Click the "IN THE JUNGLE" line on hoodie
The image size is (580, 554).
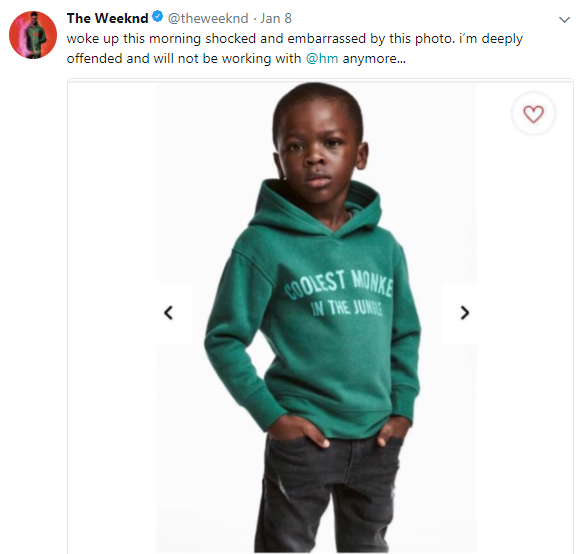[x=347, y=308]
